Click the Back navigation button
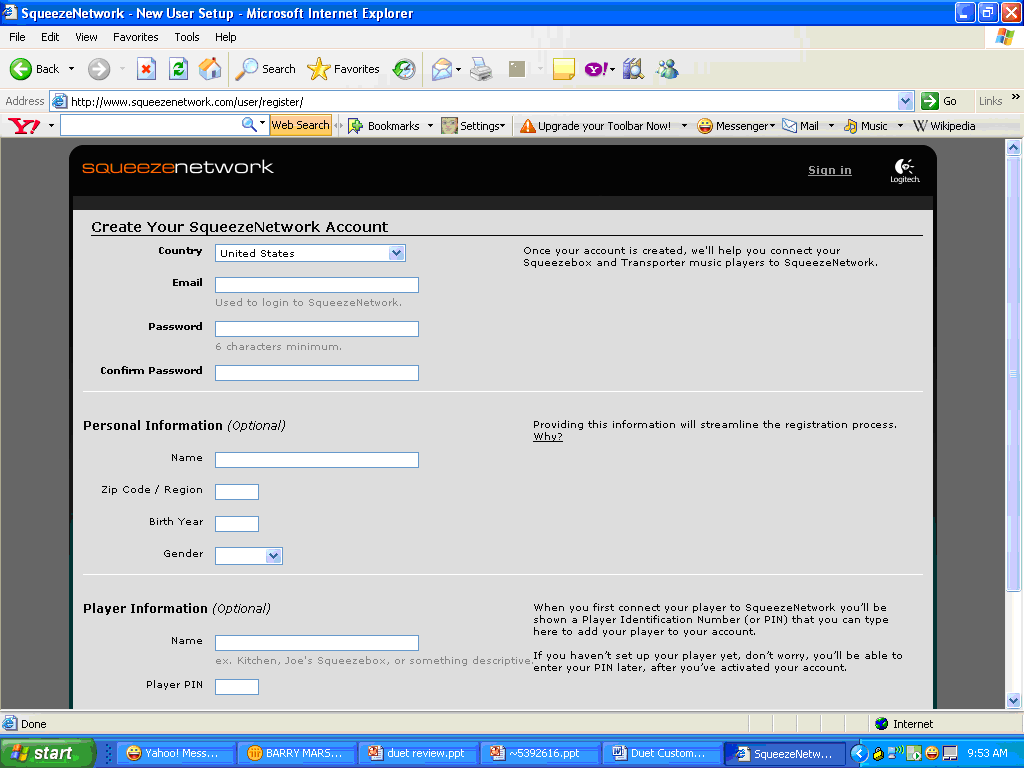This screenshot has height=768, width=1024. [x=35, y=69]
